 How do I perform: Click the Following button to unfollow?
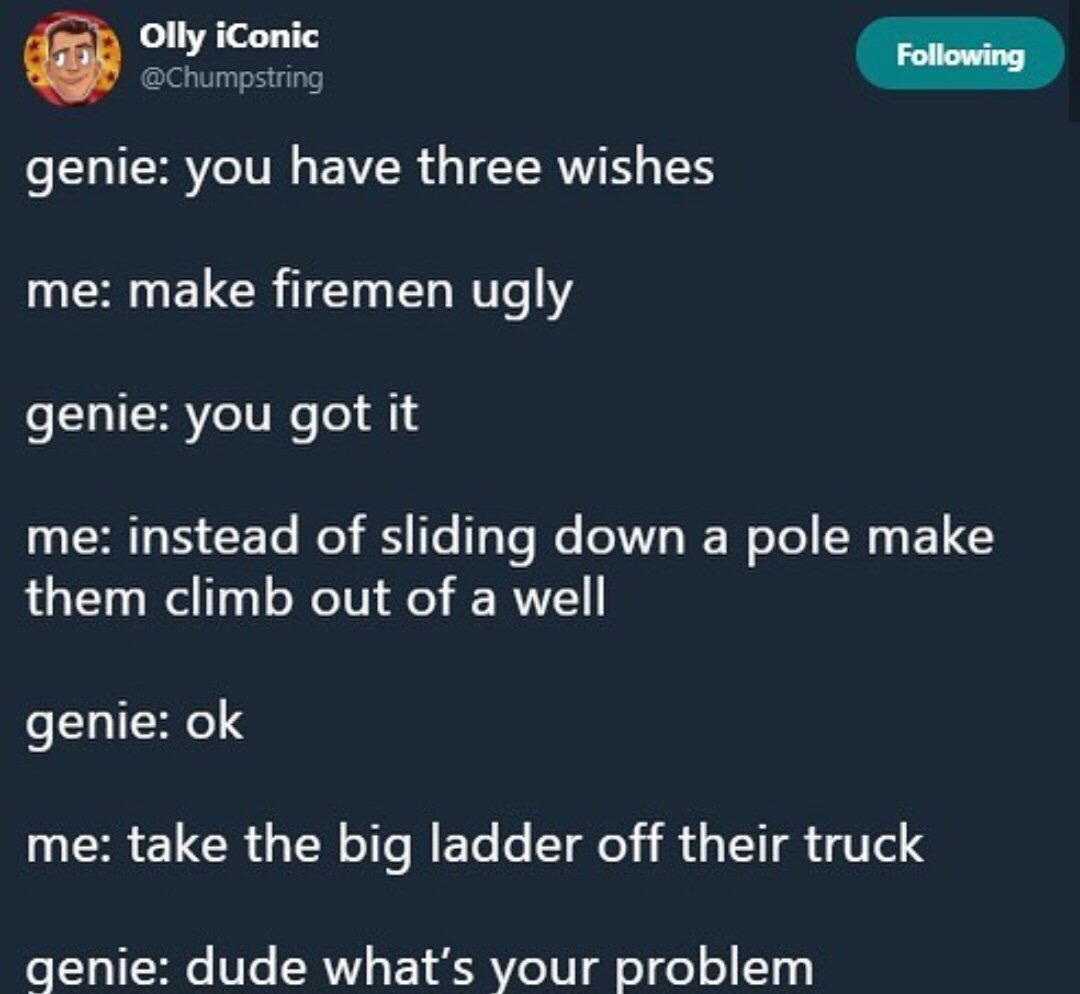click(960, 54)
